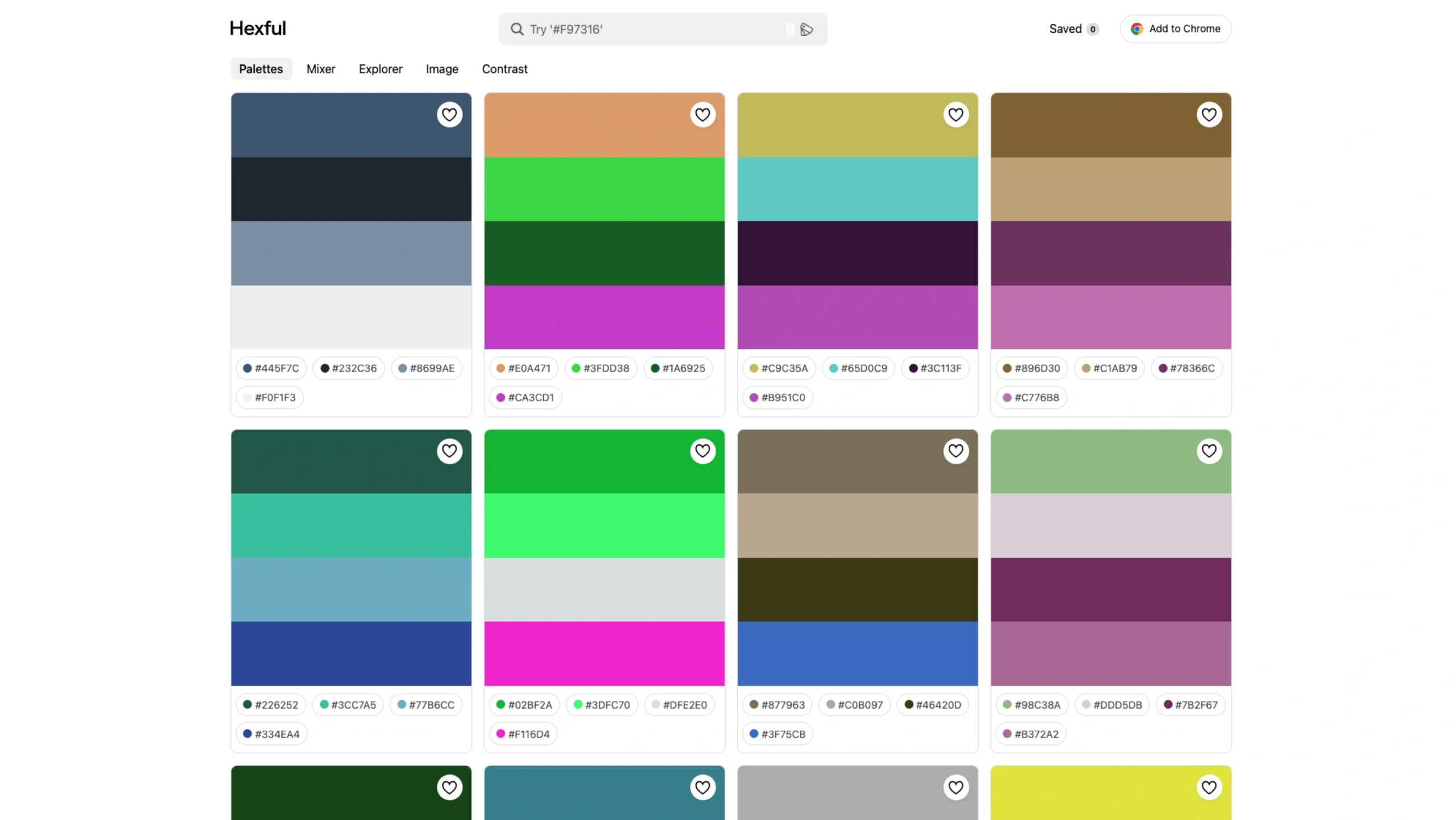Screen dimensions: 1456x820
Task: Like the palette containing #896D30
Action: click(1209, 115)
